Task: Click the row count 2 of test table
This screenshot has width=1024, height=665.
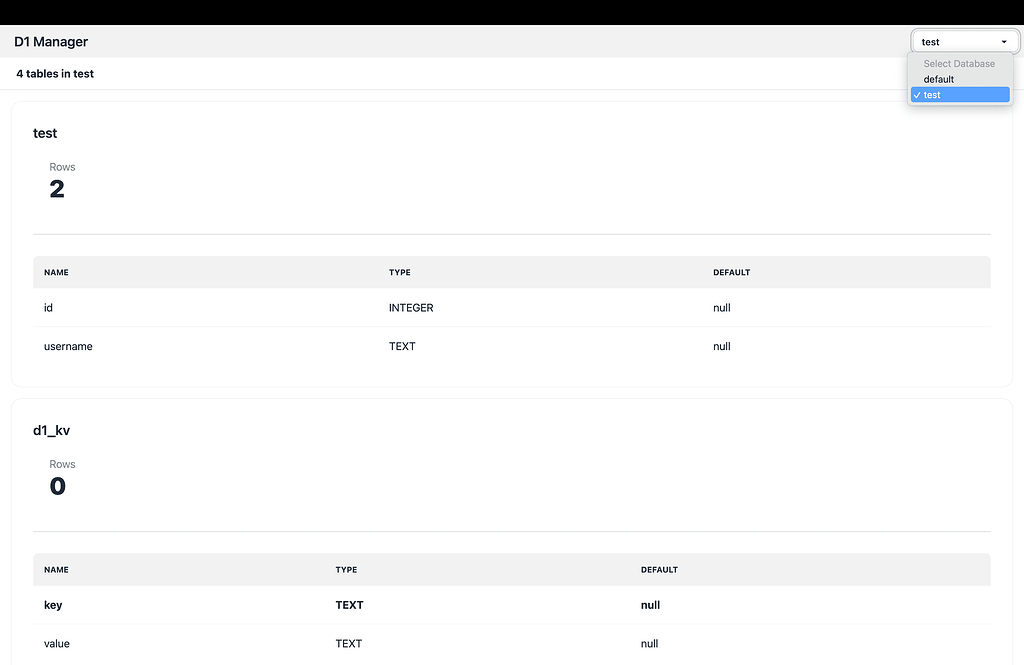Action: (57, 189)
